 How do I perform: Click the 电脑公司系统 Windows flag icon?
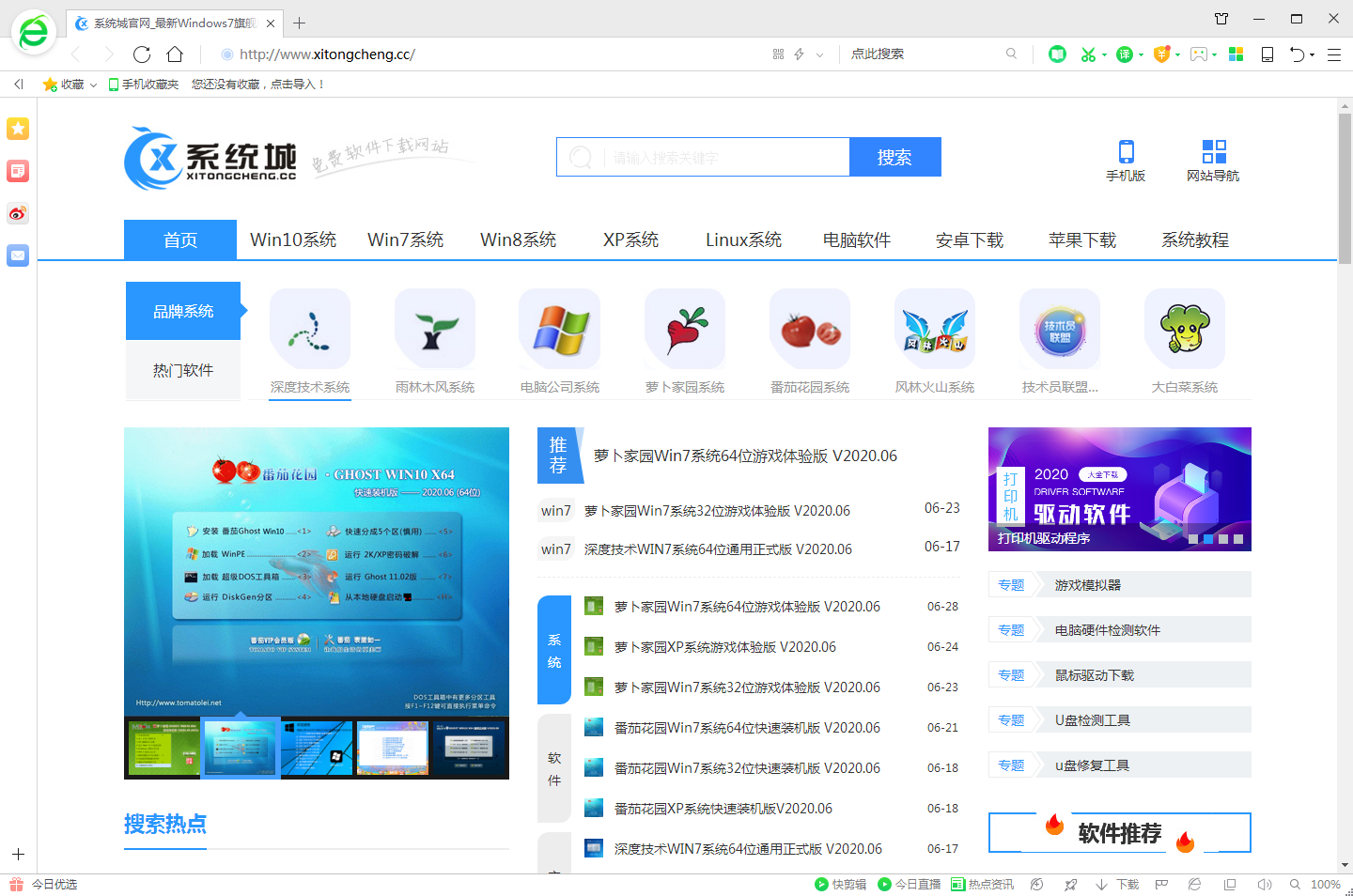click(x=560, y=329)
